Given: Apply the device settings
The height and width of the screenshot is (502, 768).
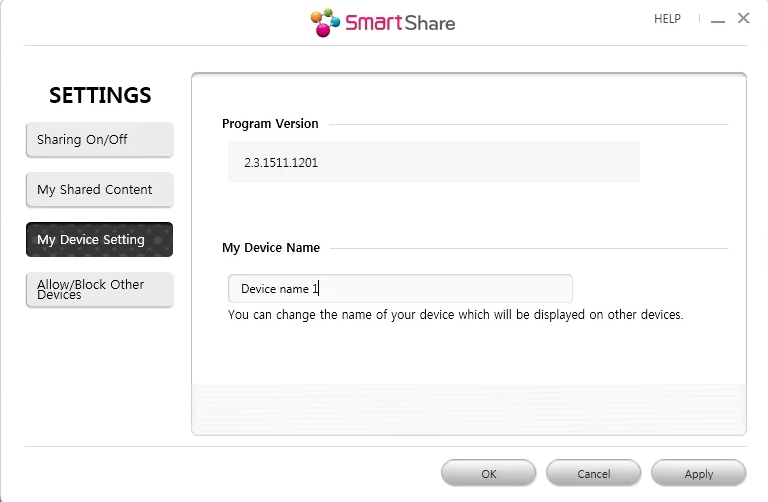Looking at the screenshot, I should point(698,473).
